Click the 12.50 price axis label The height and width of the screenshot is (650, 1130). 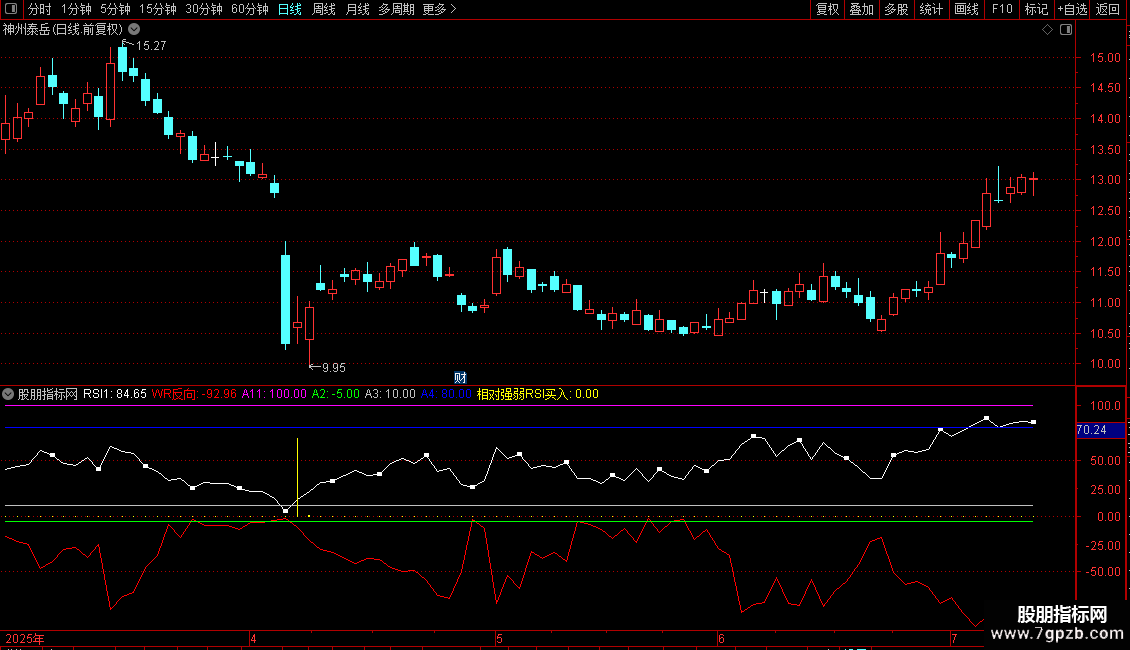[x=1105, y=211]
